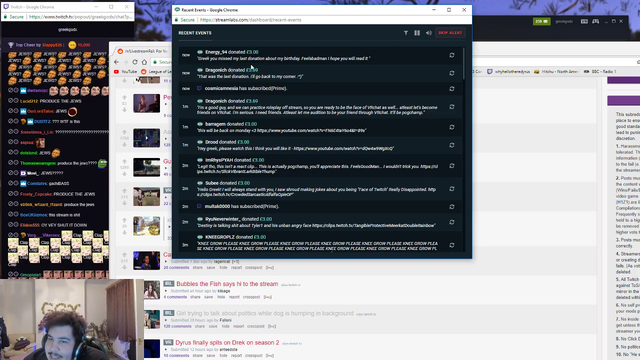Select the Recent Events heading tab
This screenshot has height=360, width=640.
pos(195,33)
